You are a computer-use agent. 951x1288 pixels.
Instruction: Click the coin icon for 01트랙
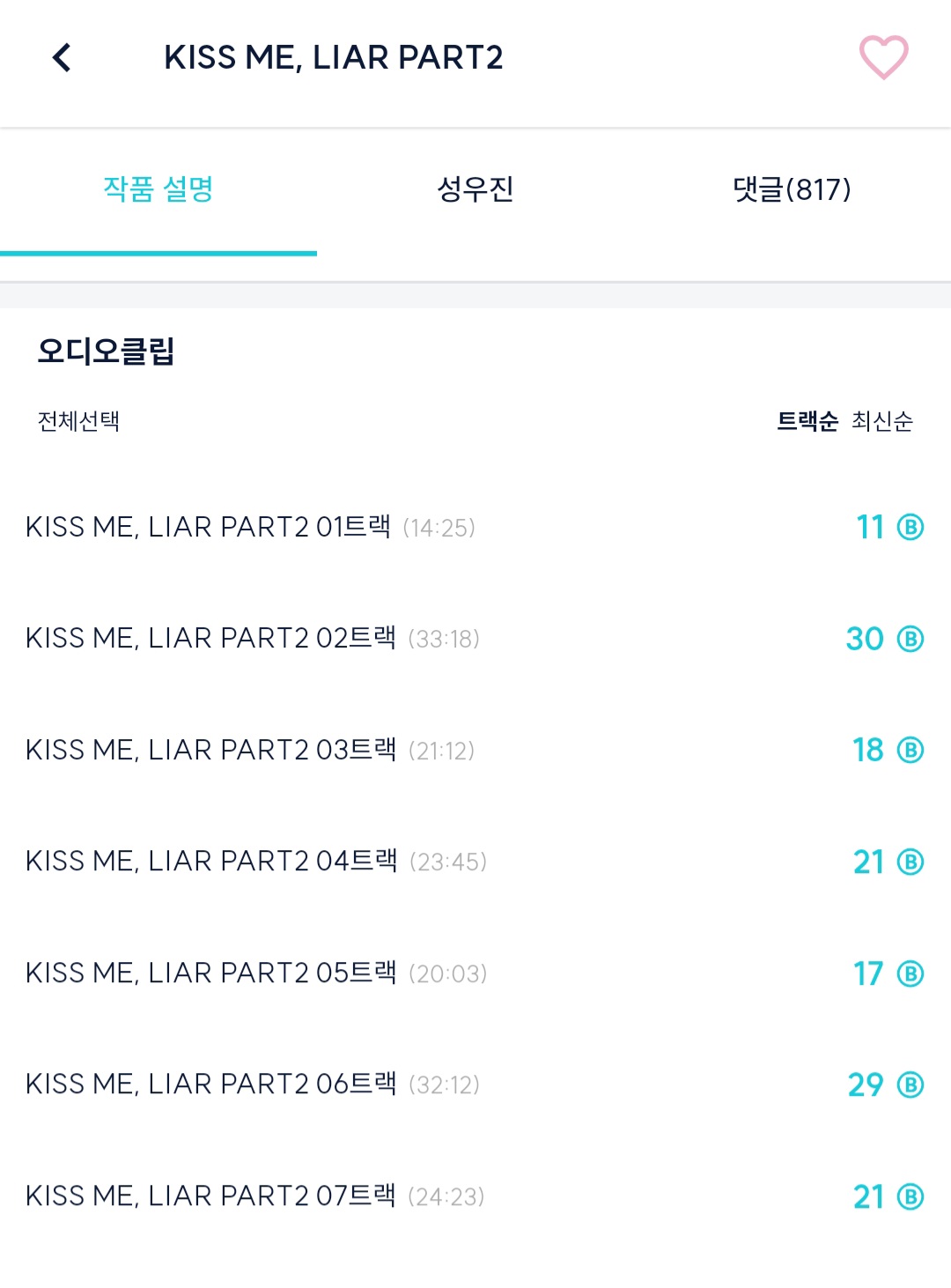tap(910, 528)
